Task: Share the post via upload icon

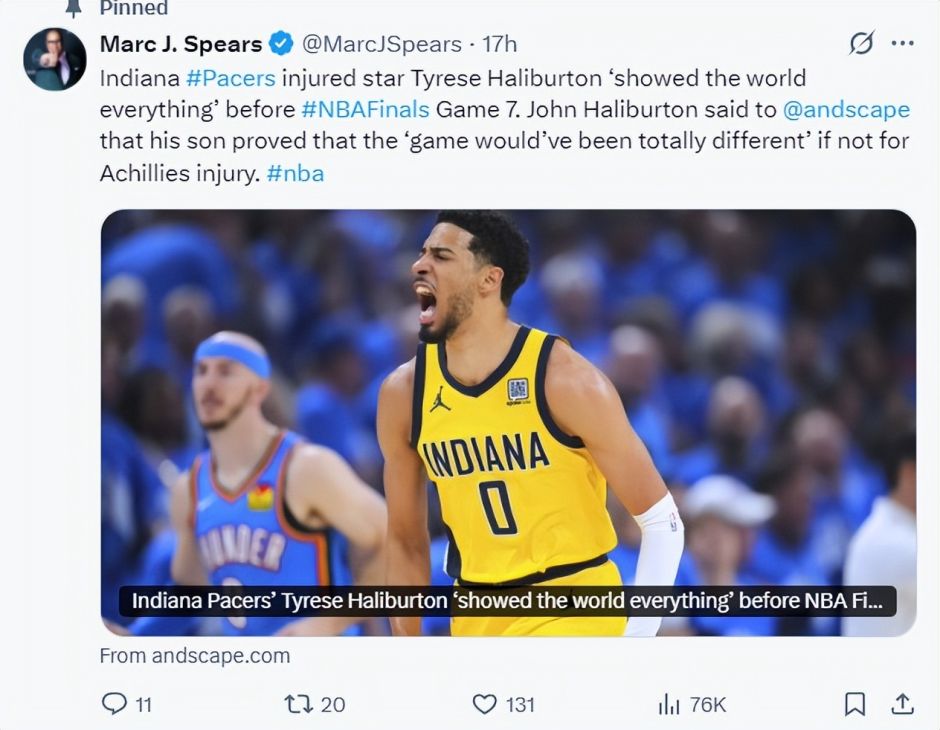Action: (x=902, y=704)
